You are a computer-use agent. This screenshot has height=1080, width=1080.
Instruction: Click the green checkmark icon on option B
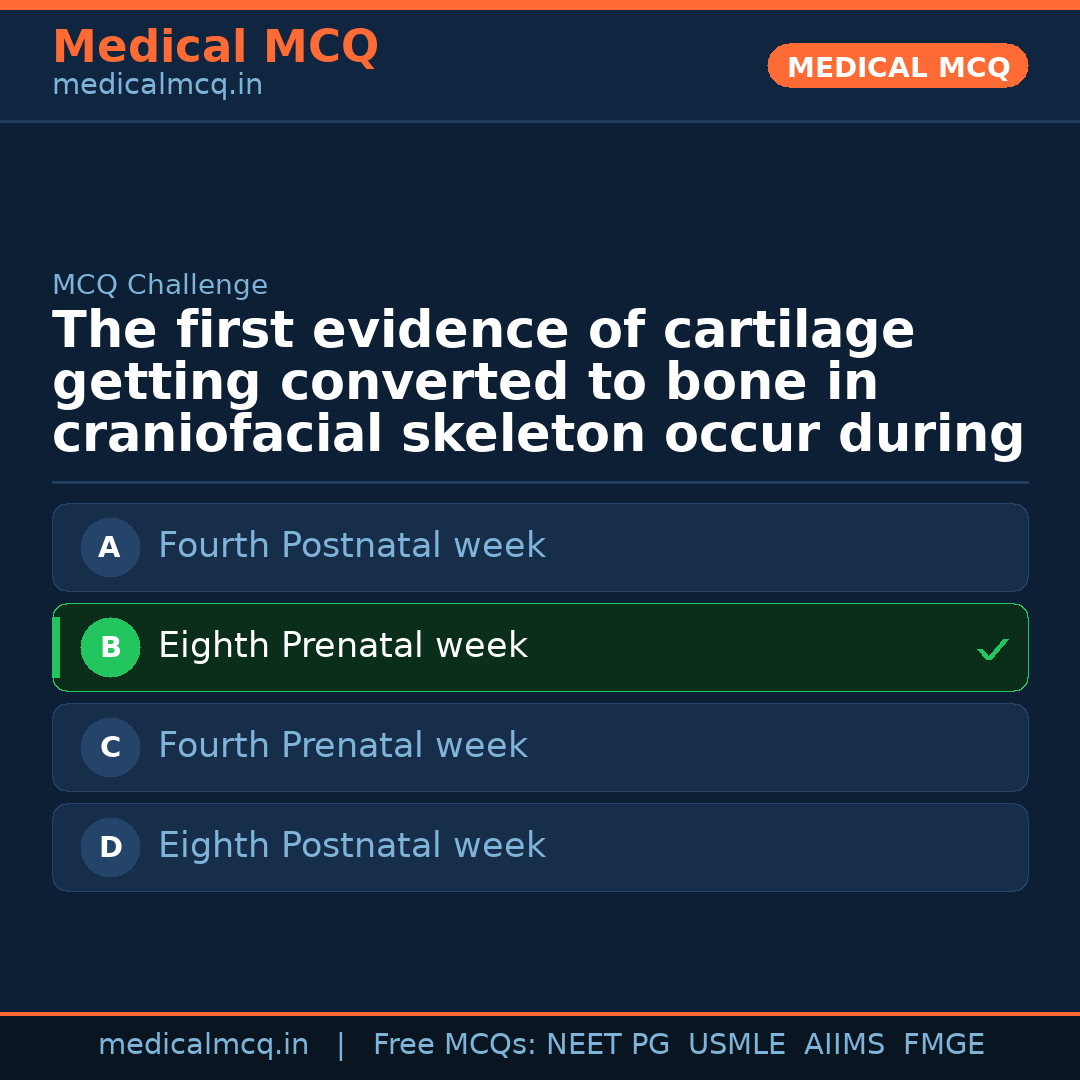(992, 649)
